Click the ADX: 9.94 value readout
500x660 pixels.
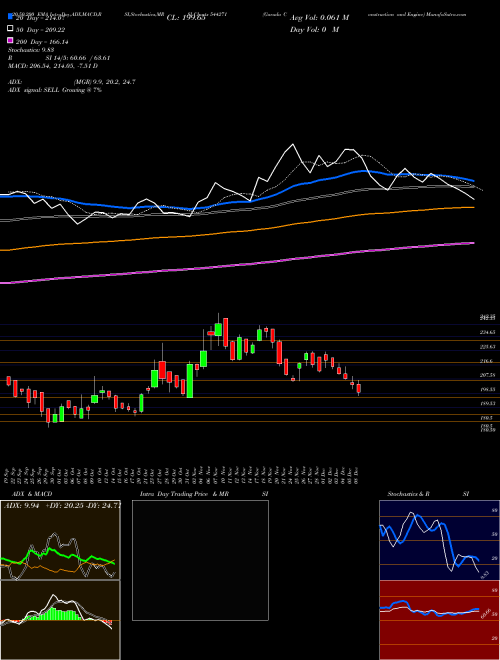coord(21,506)
